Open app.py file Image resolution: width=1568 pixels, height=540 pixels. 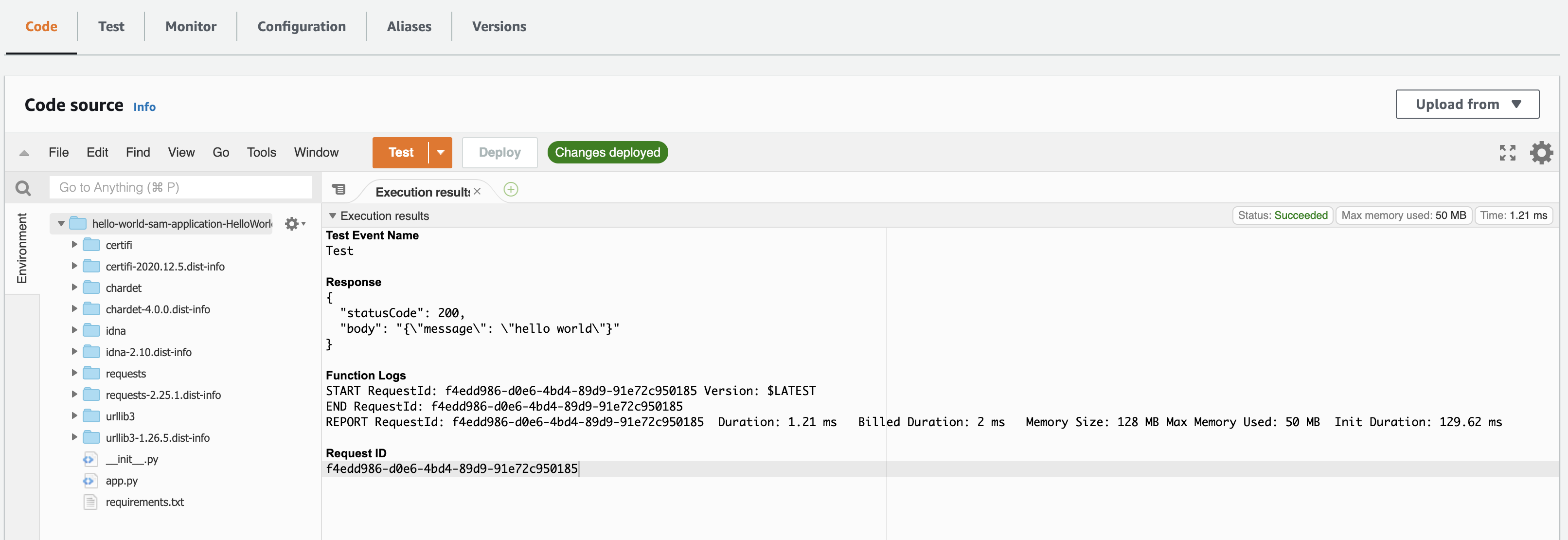(x=121, y=481)
